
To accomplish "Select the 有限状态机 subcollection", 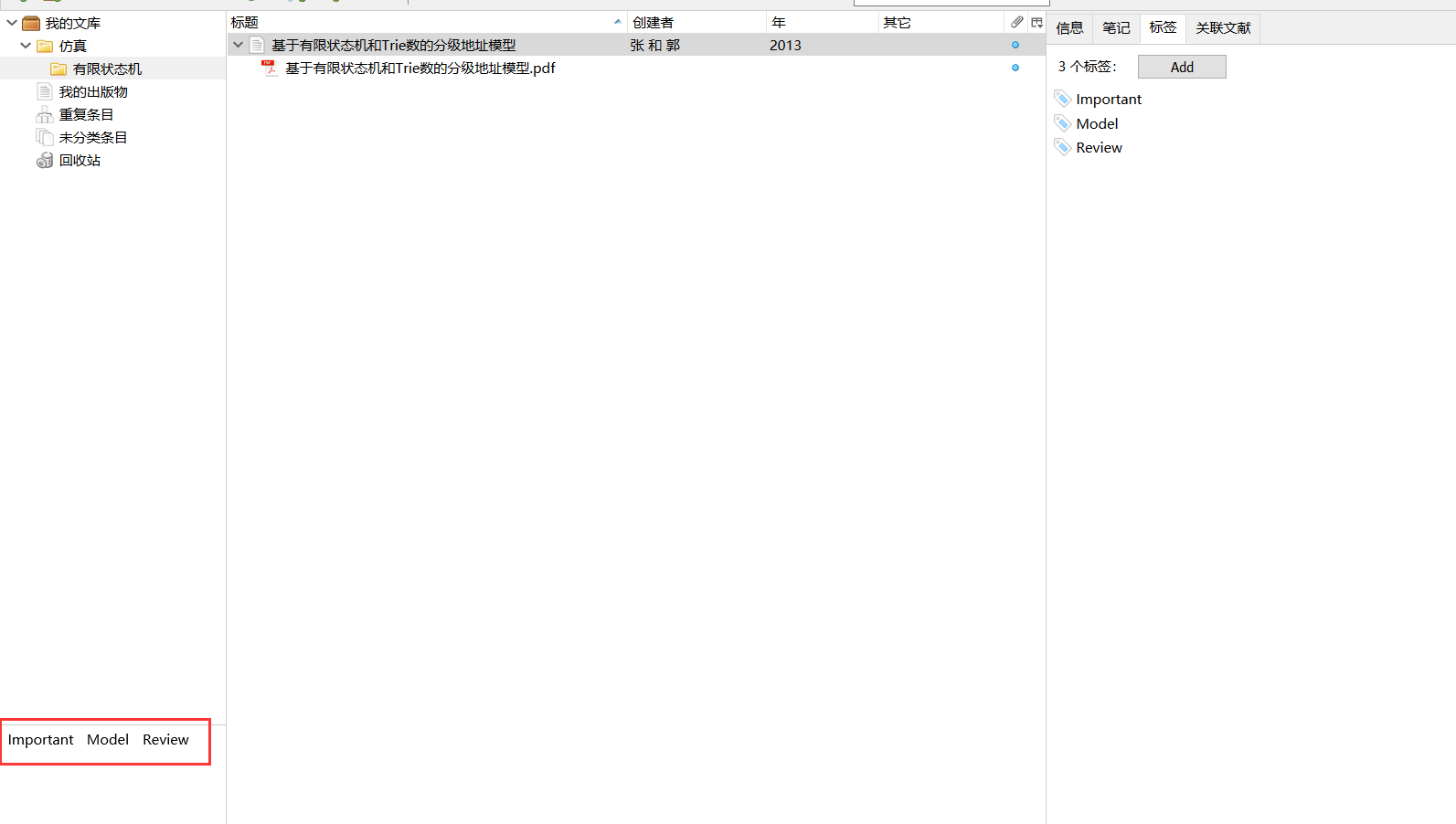I will [107, 69].
